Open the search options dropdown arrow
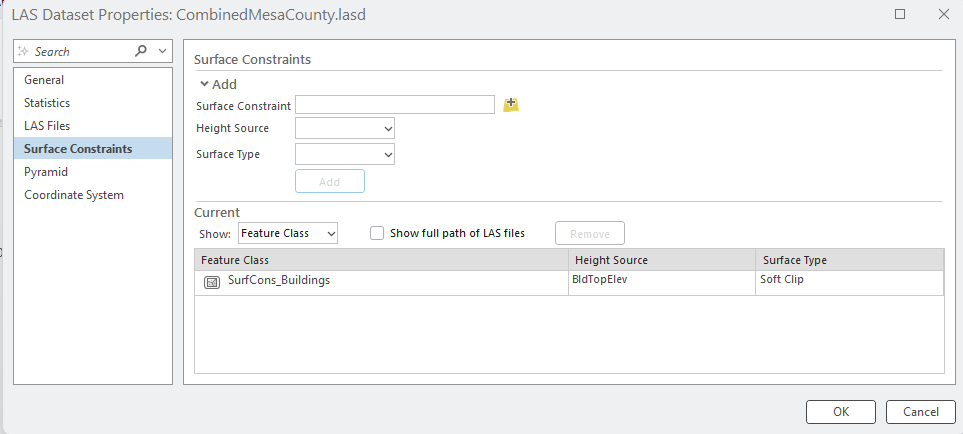963x434 pixels. [x=162, y=51]
